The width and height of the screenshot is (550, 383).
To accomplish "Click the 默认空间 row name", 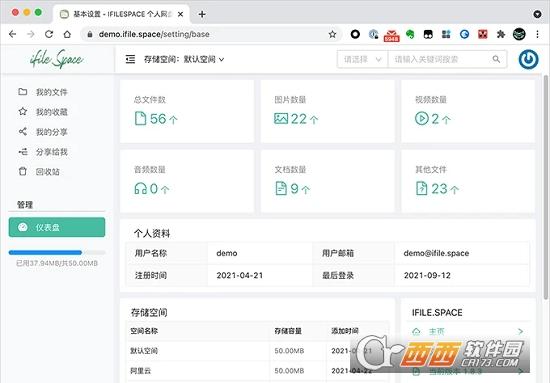I will (x=144, y=351).
